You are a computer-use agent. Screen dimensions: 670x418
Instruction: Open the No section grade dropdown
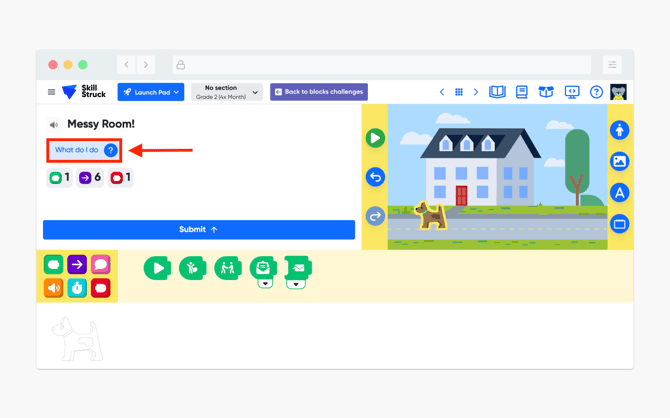(226, 92)
